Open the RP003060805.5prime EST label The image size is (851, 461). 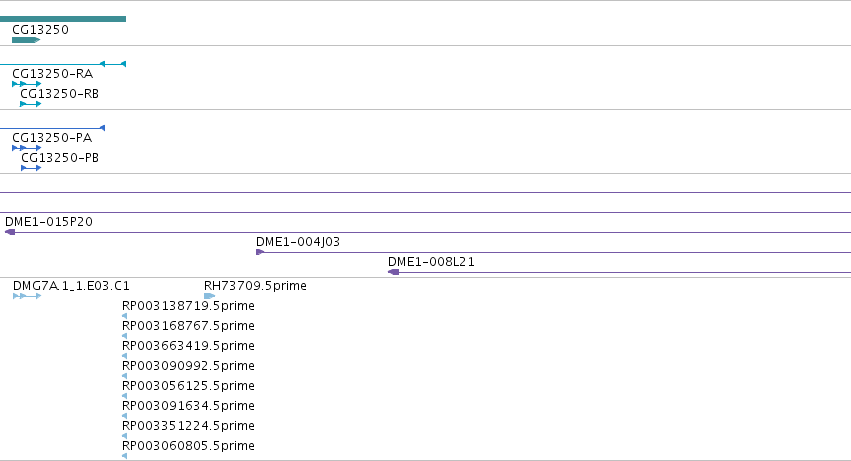[188, 446]
